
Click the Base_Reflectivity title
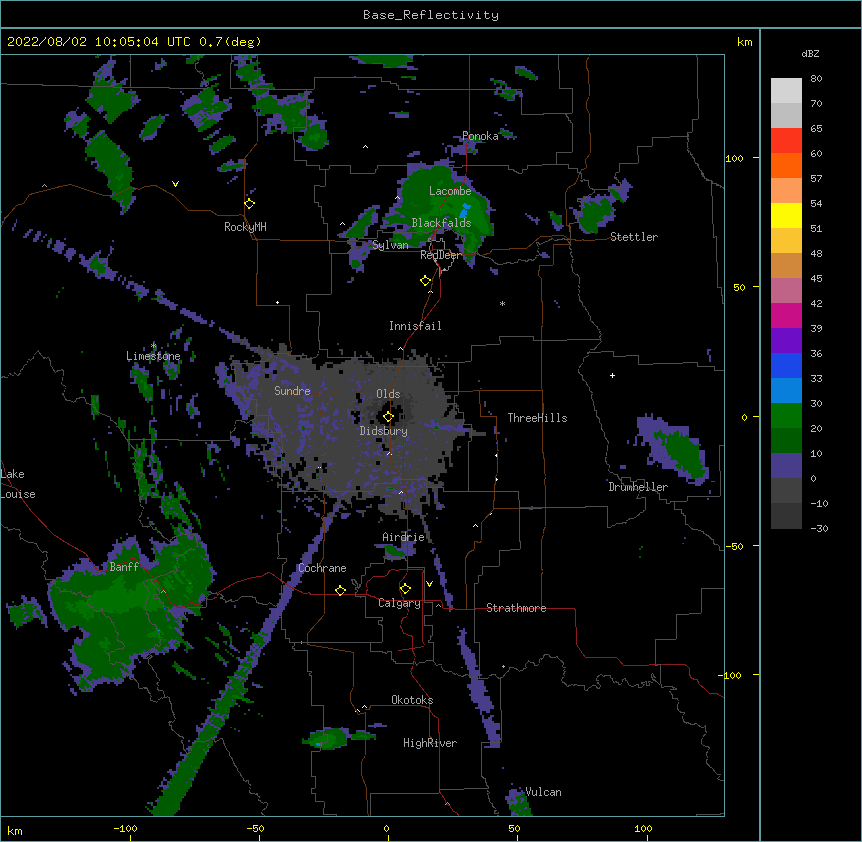431,15
